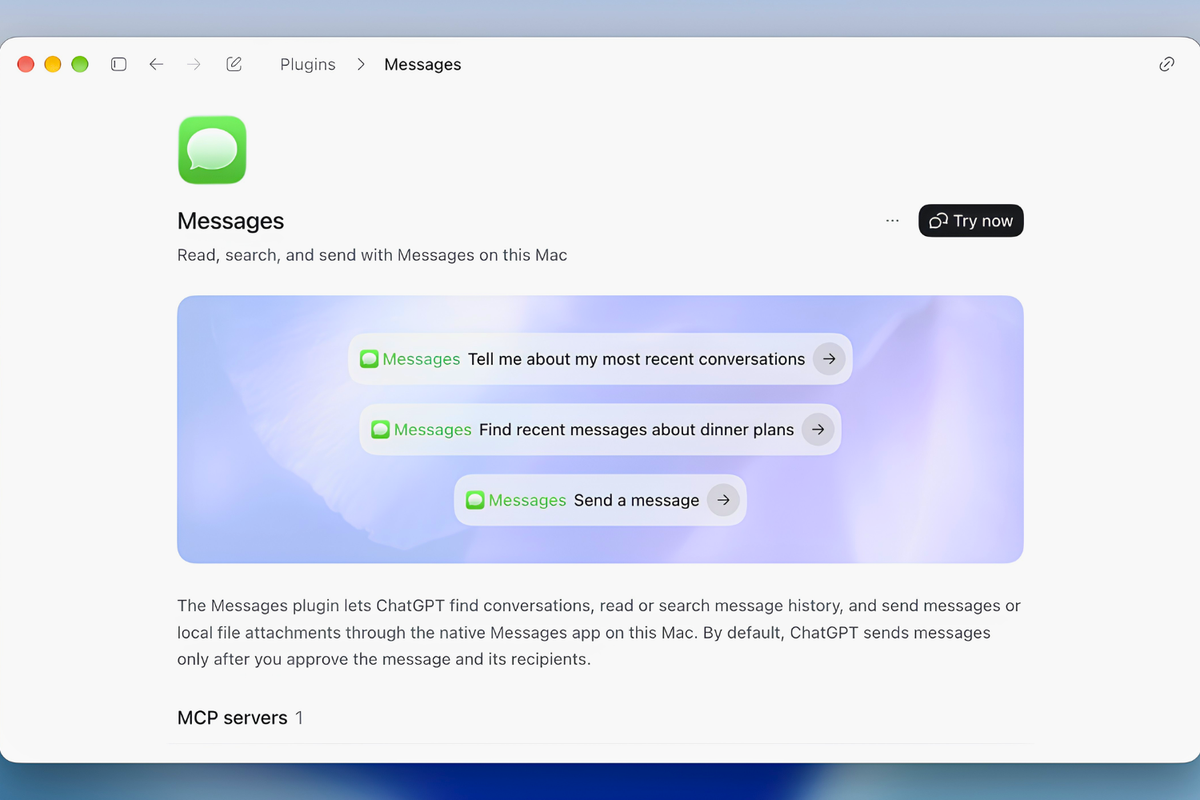Viewport: 1200px width, 800px height.
Task: Click arrow beside recent conversations prompt
Action: [829, 359]
